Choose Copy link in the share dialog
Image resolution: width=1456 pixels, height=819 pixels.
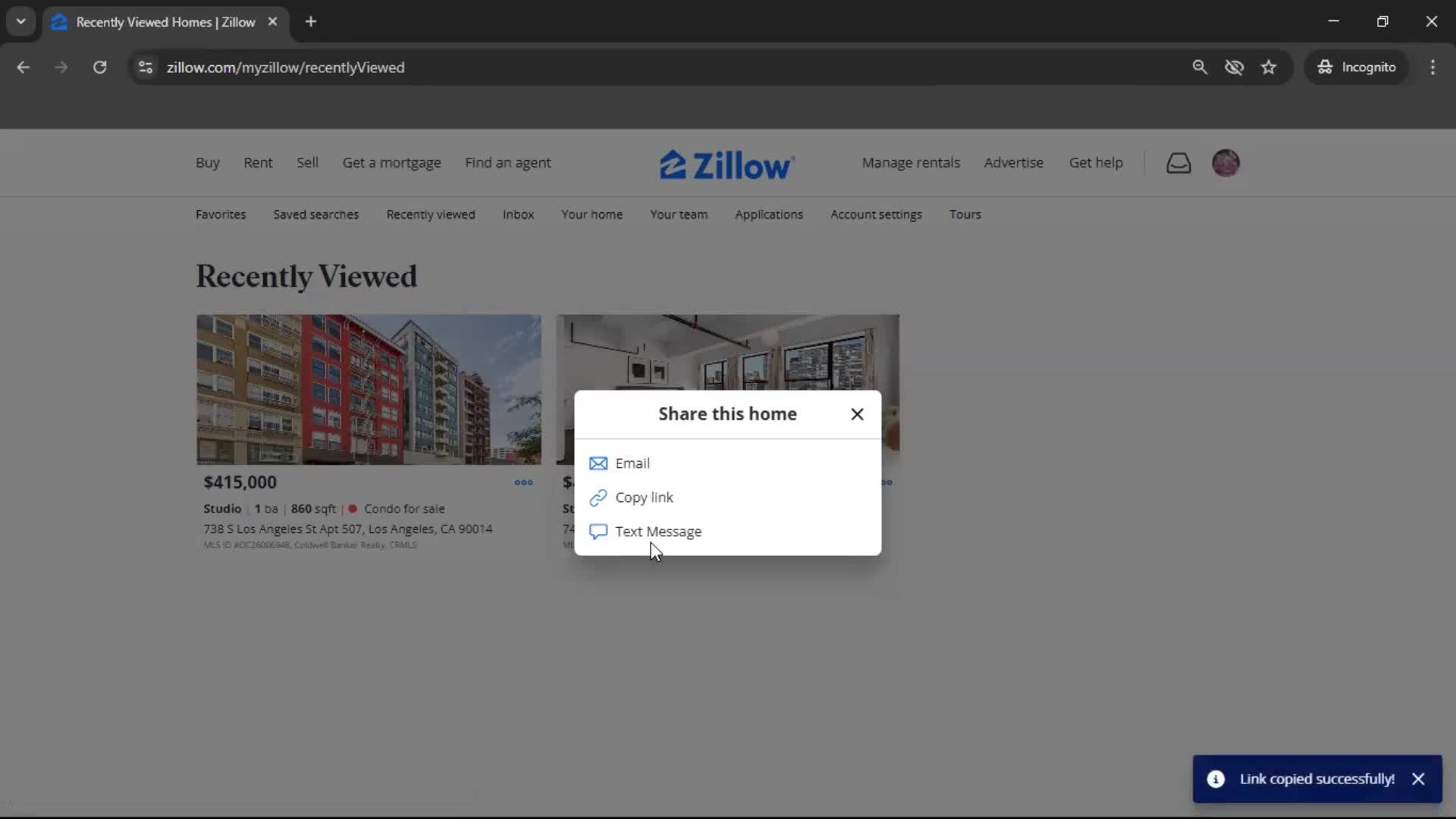pos(643,497)
